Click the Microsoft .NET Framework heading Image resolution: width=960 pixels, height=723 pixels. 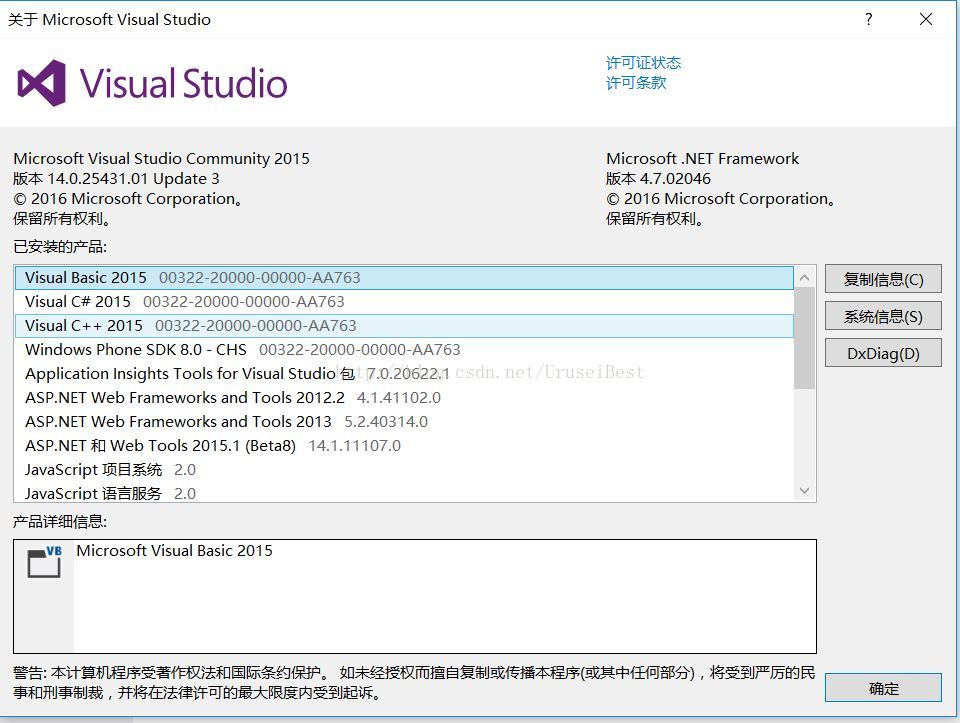click(x=702, y=159)
